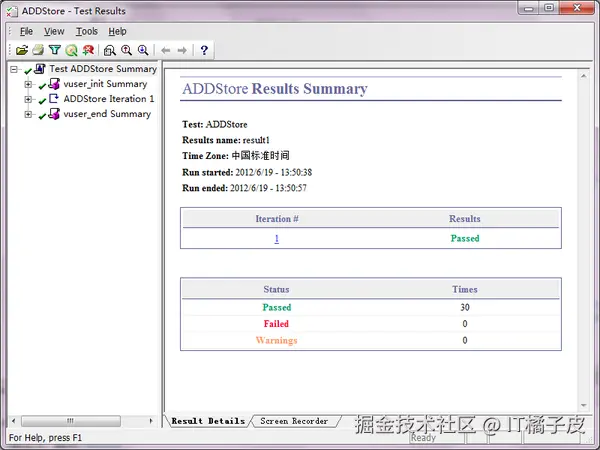Click the Time Zone line
The width and height of the screenshot is (600, 450).
tap(236, 156)
